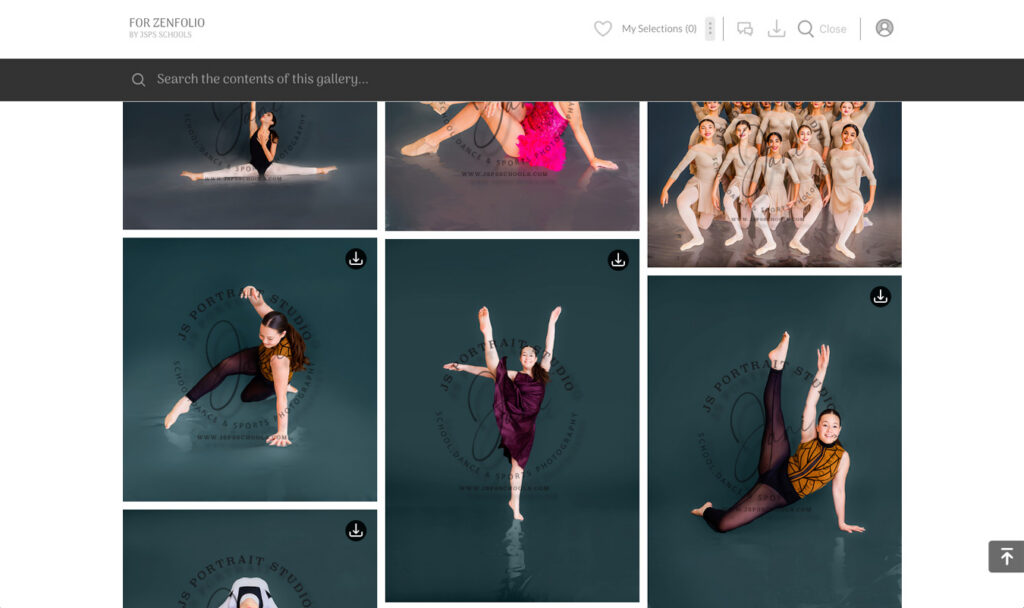
Task: Click the magnifier icon inside the dark search bar
Action: 138,79
